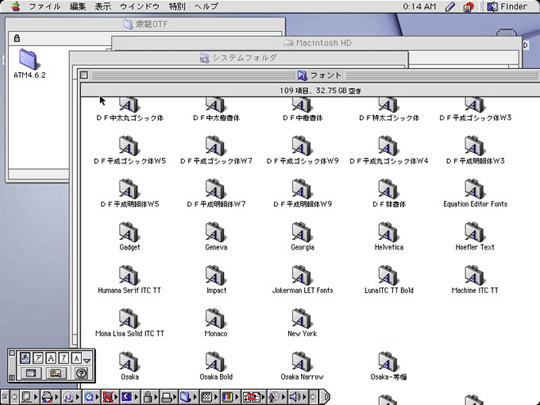Image resolution: width=540 pixels, height=405 pixels.
Task: Select the DF平成ゴシック体W7 font suitcase
Action: coord(215,145)
